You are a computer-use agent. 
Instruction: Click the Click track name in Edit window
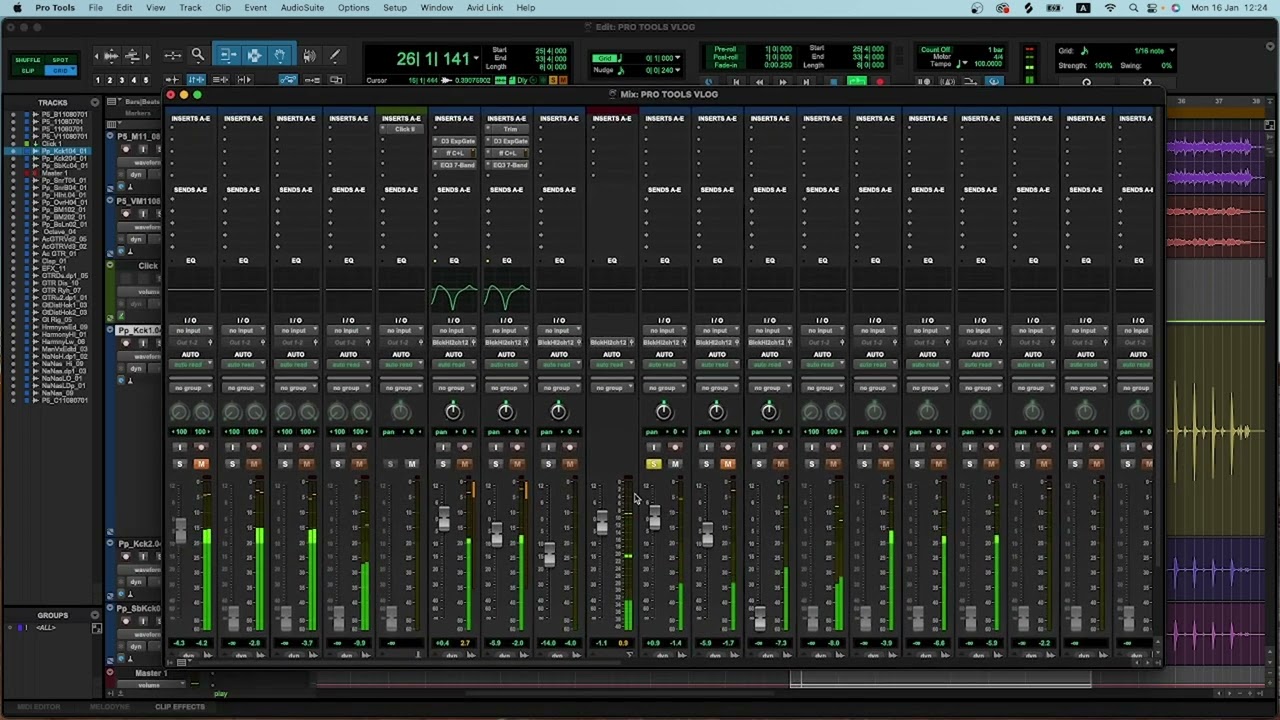[147, 266]
